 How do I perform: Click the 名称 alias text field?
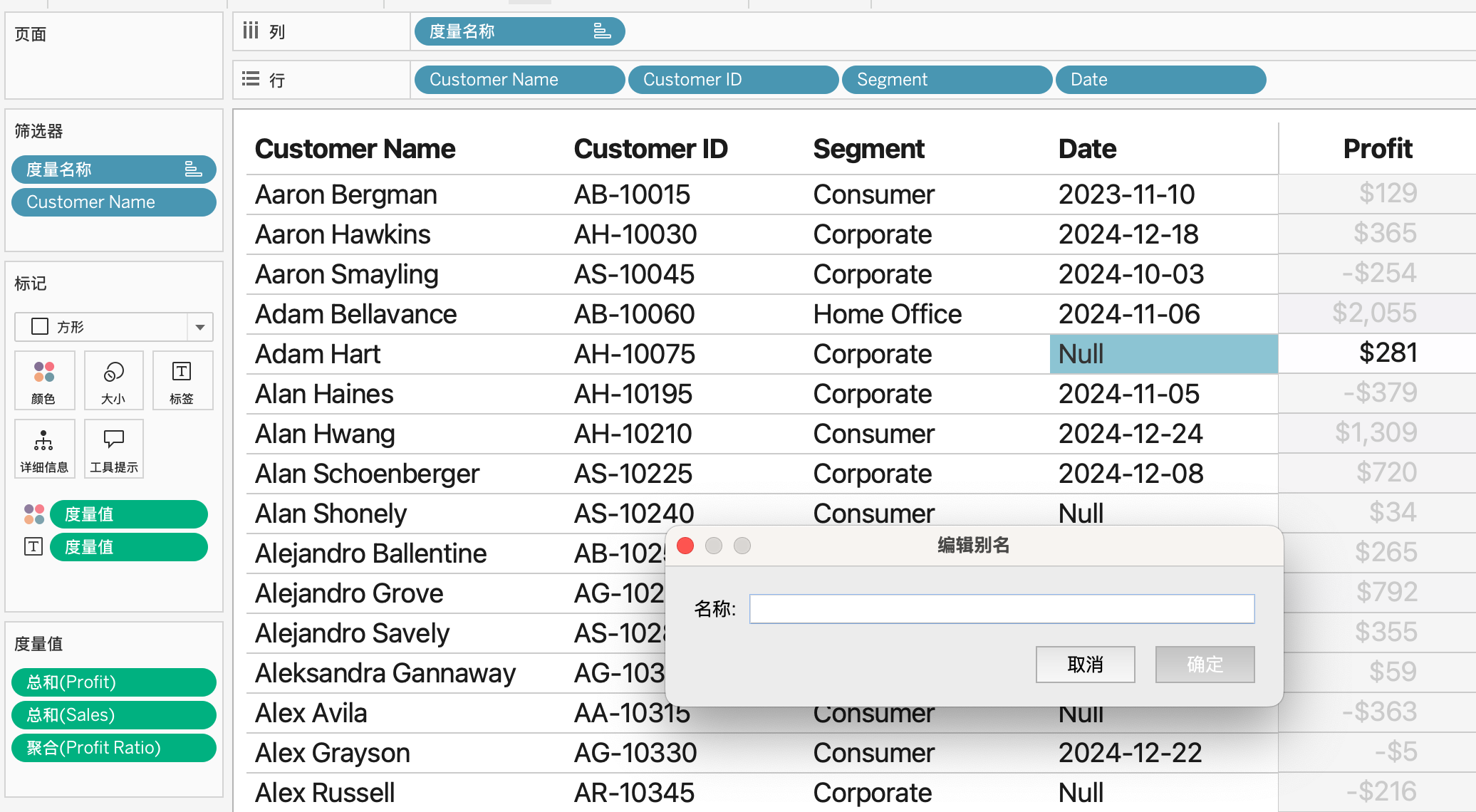pyautogui.click(x=1001, y=609)
